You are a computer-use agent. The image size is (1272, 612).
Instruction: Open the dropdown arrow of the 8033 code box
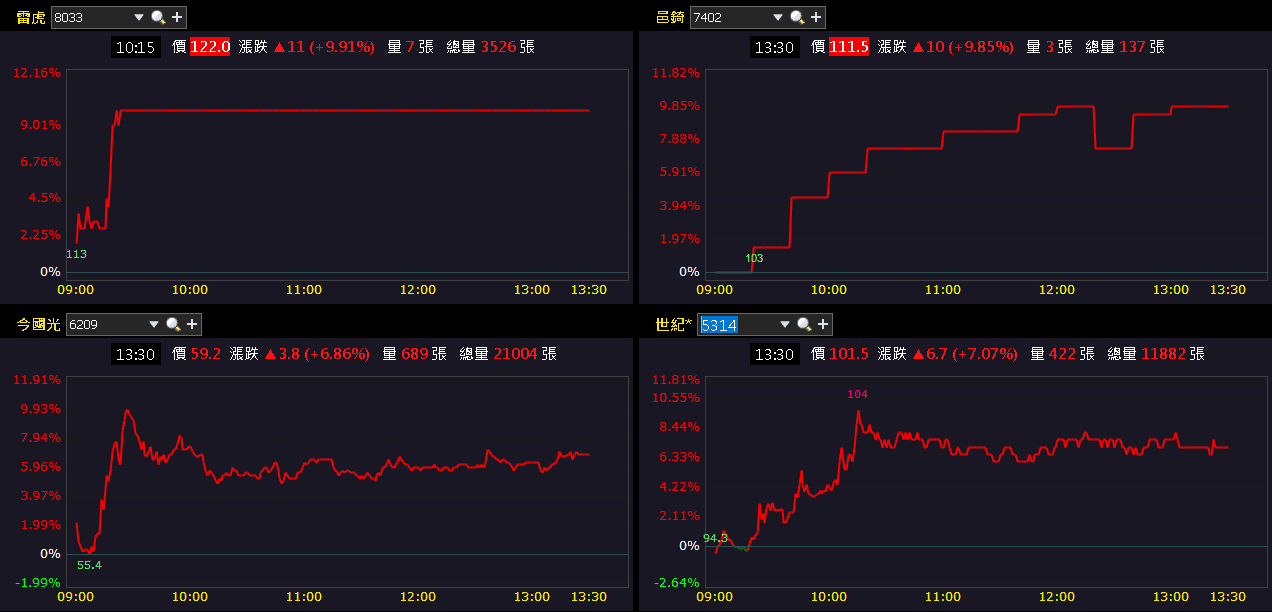point(139,17)
